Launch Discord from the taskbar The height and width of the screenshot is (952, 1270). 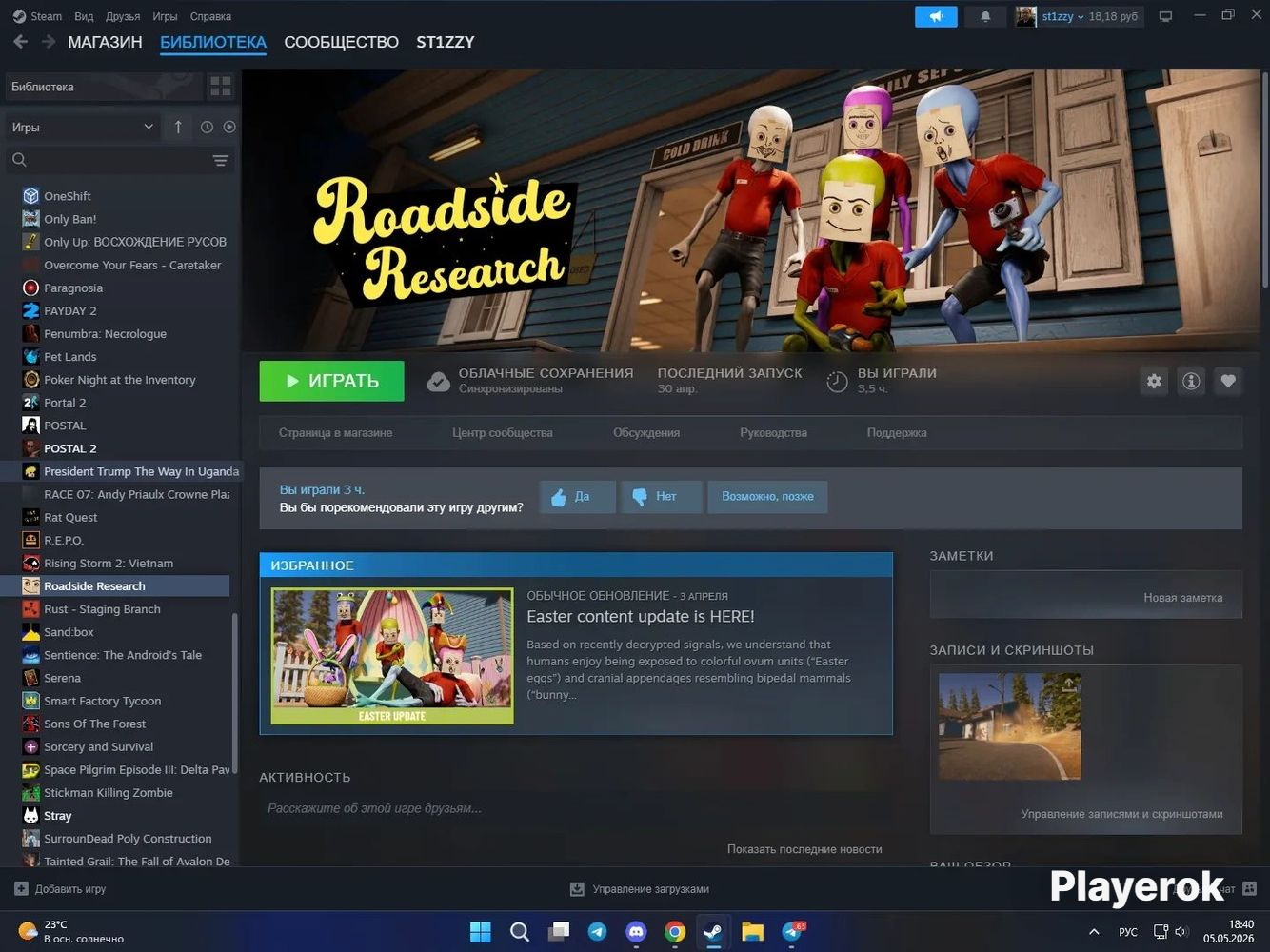point(636,931)
